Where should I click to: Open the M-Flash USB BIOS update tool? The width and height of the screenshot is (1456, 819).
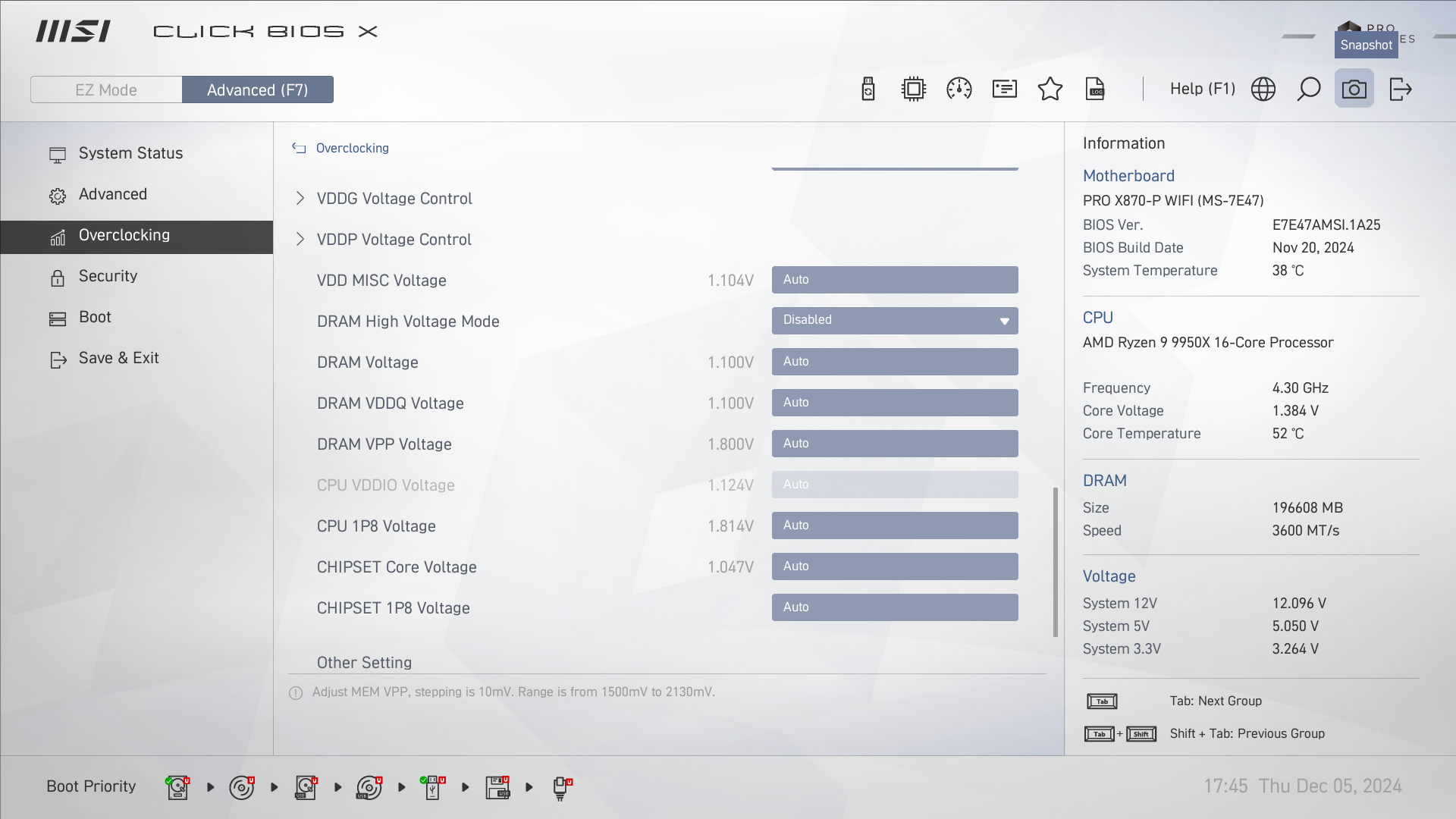pyautogui.click(x=868, y=89)
